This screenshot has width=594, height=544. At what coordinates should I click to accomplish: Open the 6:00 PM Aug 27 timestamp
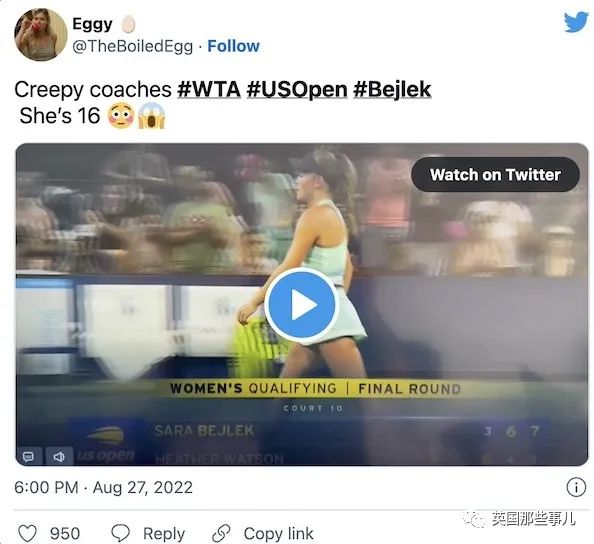point(103,487)
